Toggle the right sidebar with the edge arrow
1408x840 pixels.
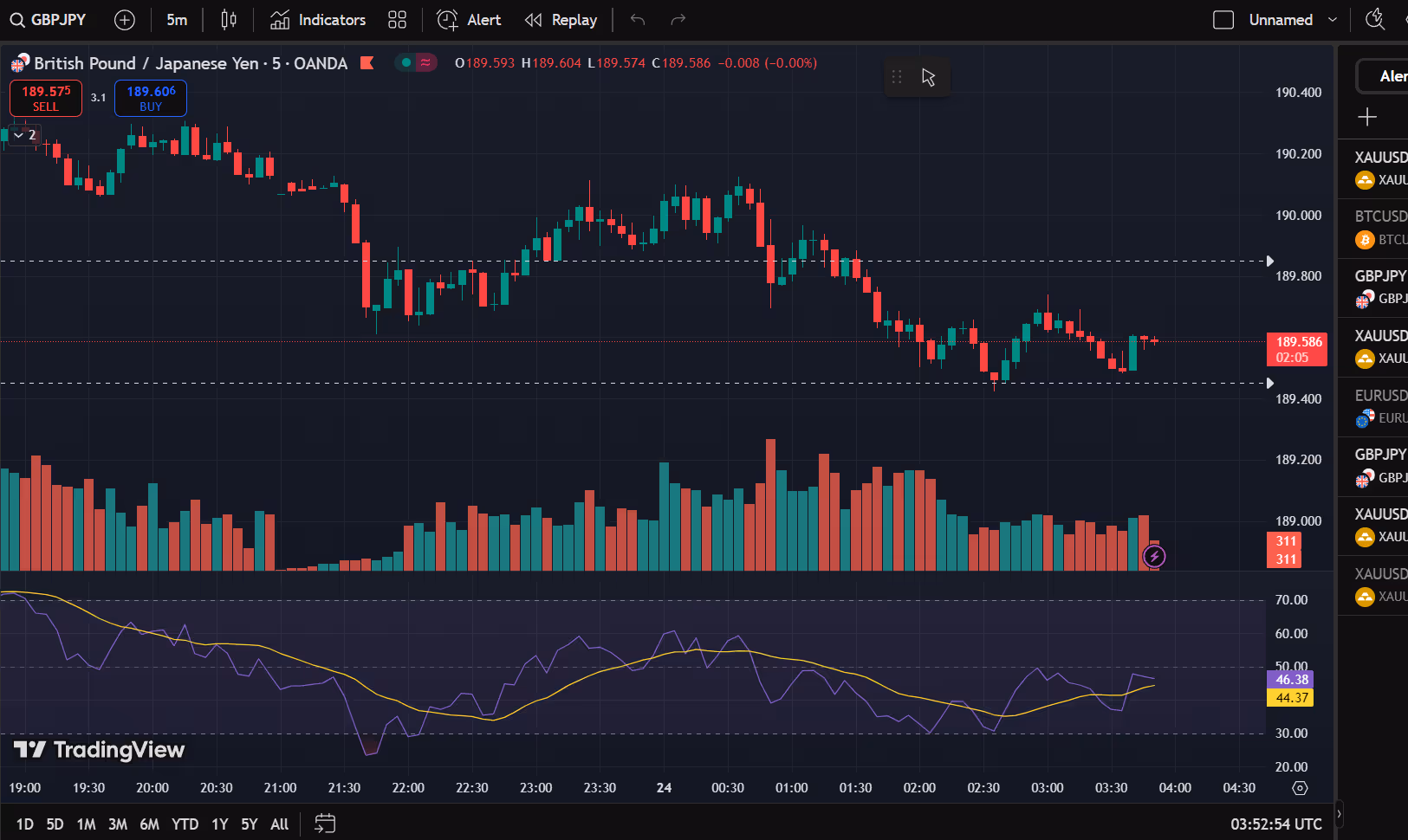pyautogui.click(x=1340, y=814)
